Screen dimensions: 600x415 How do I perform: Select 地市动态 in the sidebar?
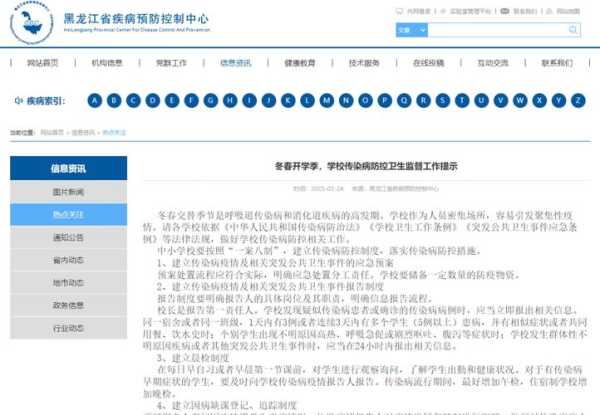tap(68, 283)
